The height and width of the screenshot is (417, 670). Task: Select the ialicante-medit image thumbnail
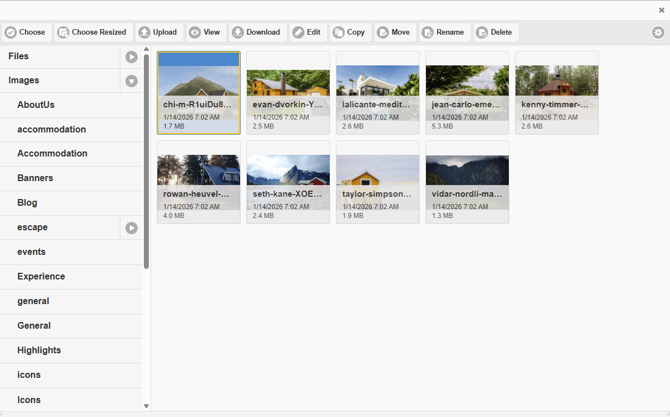tap(378, 93)
